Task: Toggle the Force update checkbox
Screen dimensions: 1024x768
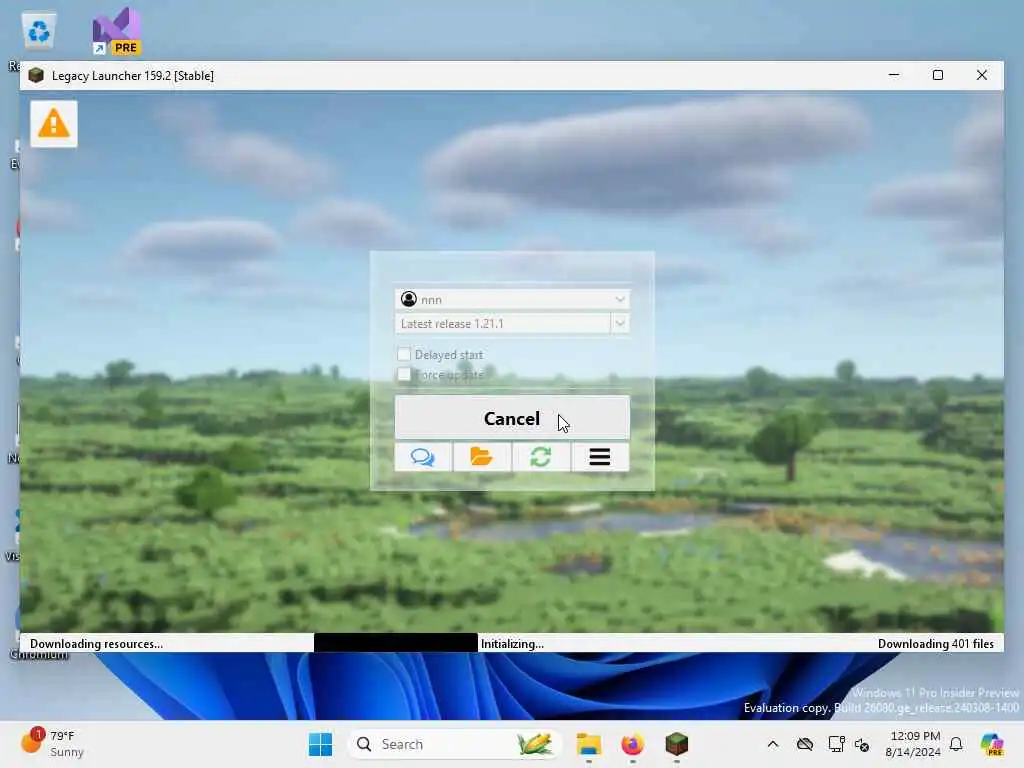Action: pos(404,374)
